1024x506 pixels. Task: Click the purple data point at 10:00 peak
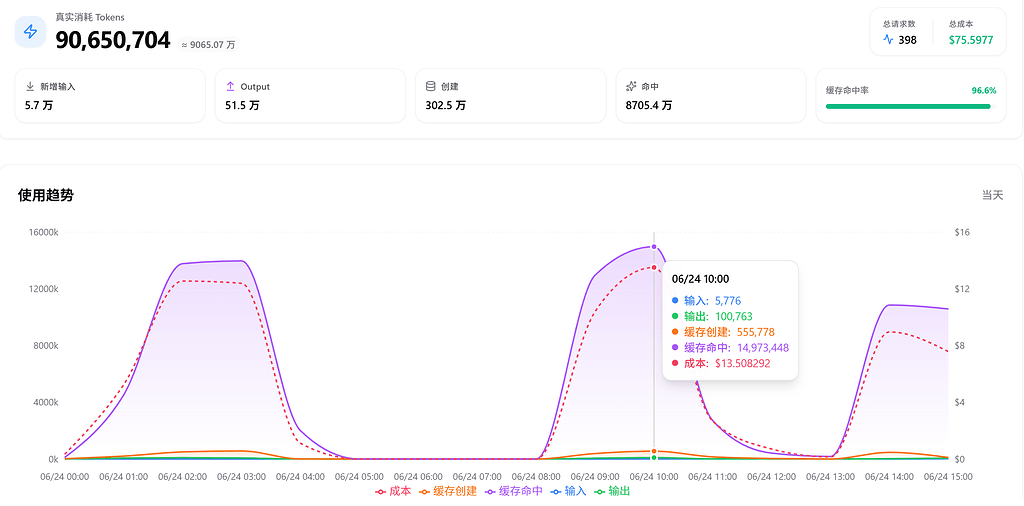click(654, 247)
